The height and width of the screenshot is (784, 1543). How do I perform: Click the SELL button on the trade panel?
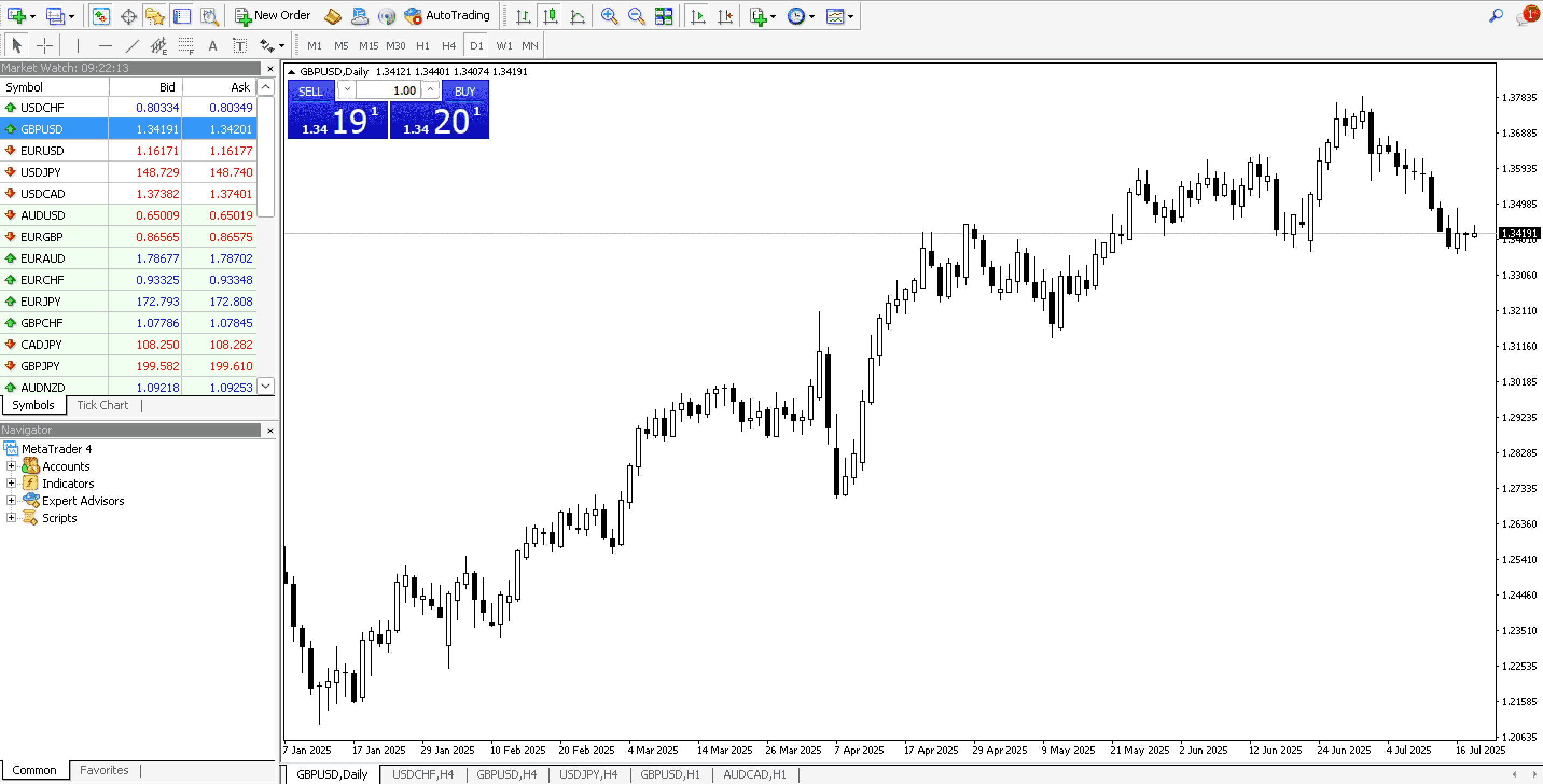311,91
